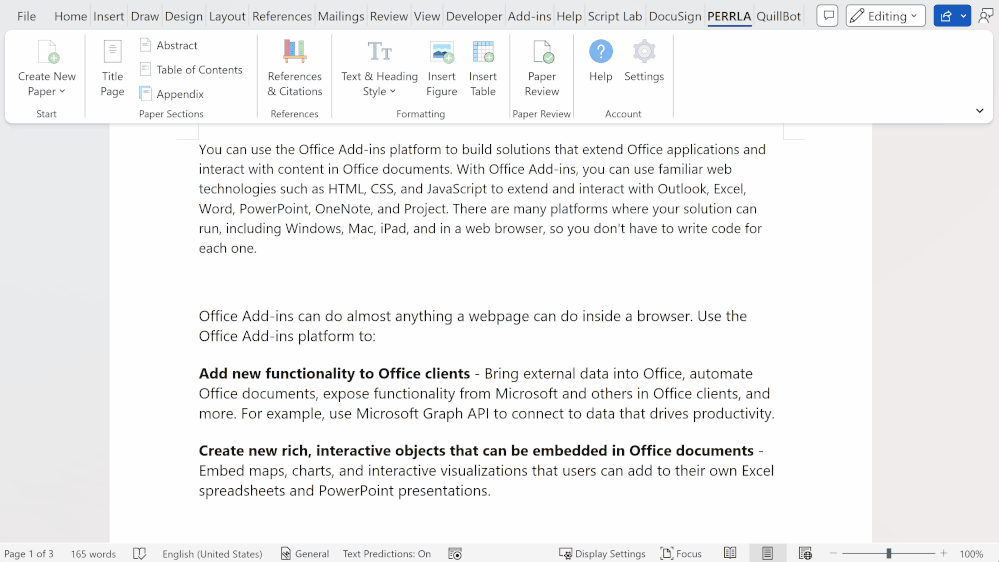The image size is (999, 562).
Task: Switch to the DocuSign tab
Action: pos(675,16)
